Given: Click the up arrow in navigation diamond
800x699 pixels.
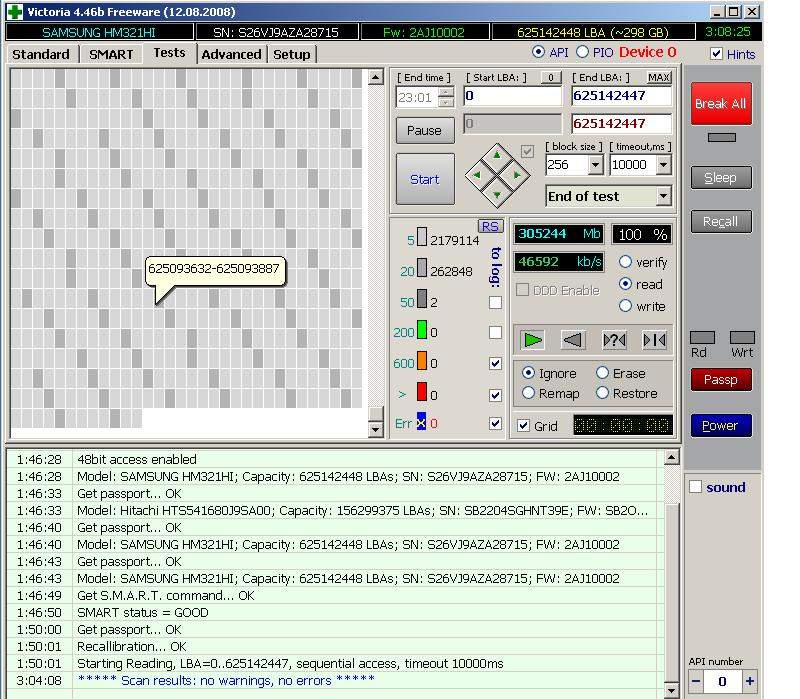Looking at the screenshot, I should [497, 155].
